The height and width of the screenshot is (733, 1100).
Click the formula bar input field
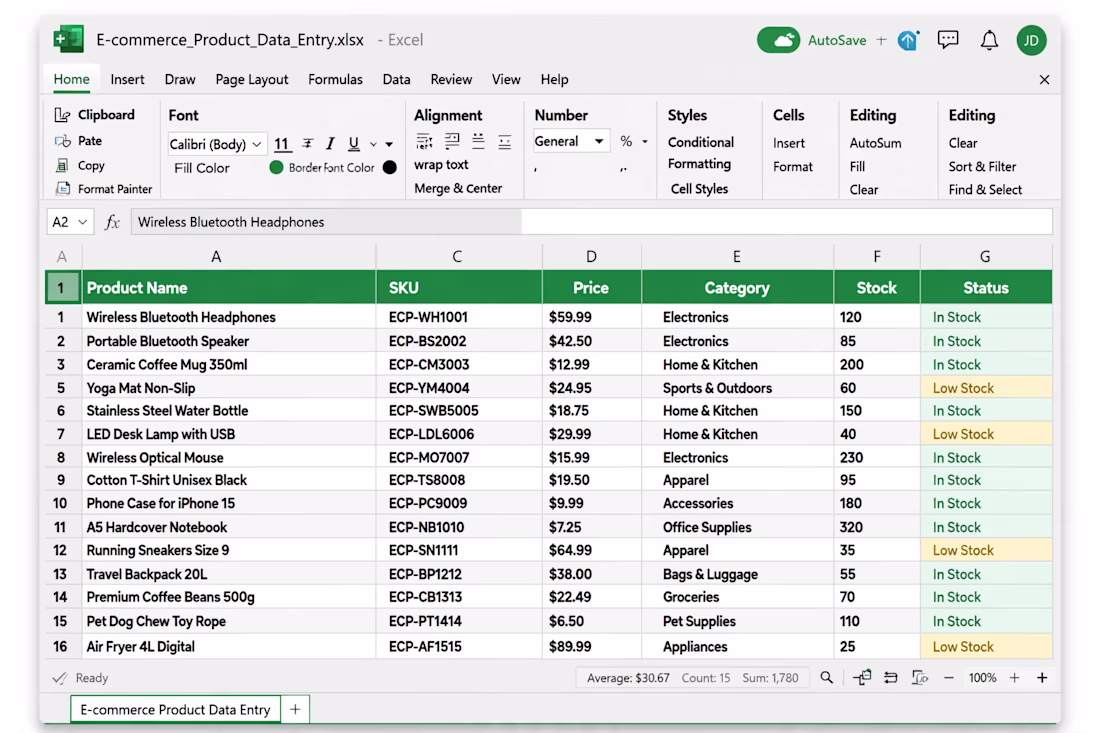point(591,222)
